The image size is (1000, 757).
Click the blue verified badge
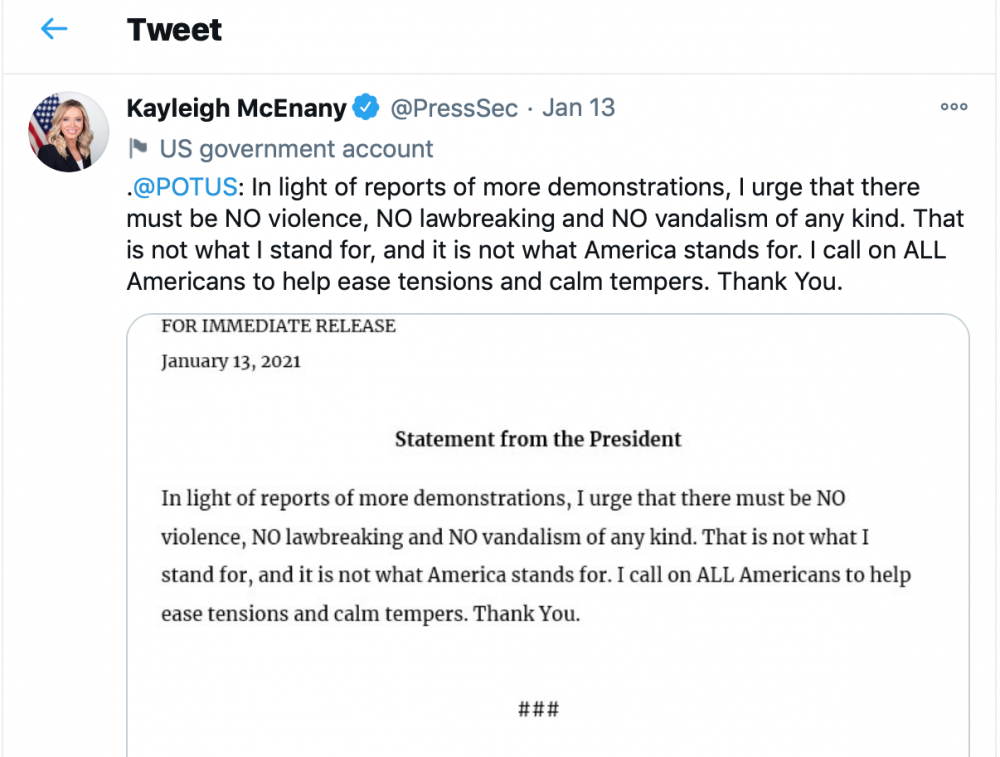[x=366, y=108]
